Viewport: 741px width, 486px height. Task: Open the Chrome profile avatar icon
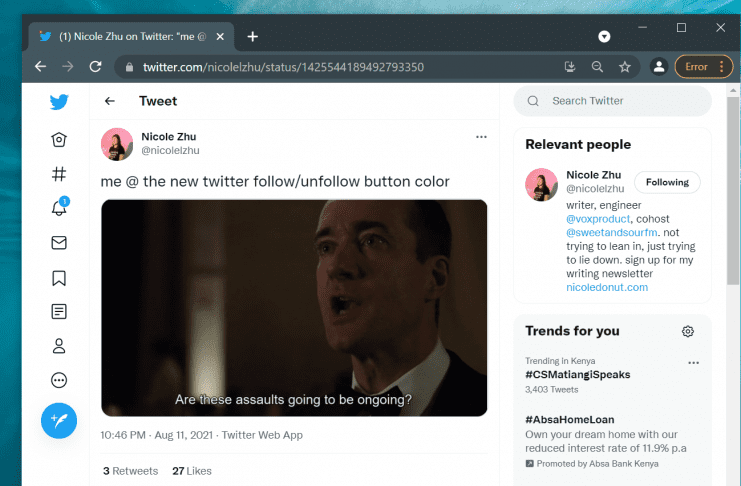click(659, 67)
